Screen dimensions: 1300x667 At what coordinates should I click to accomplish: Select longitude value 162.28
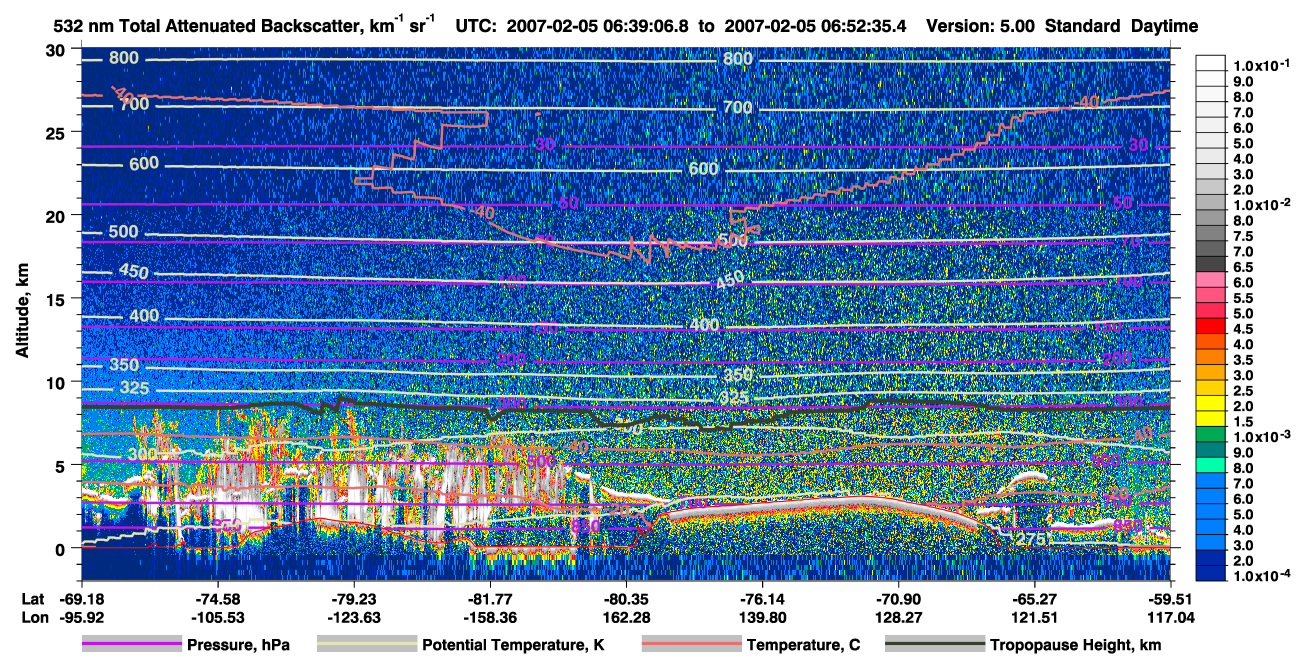[626, 618]
